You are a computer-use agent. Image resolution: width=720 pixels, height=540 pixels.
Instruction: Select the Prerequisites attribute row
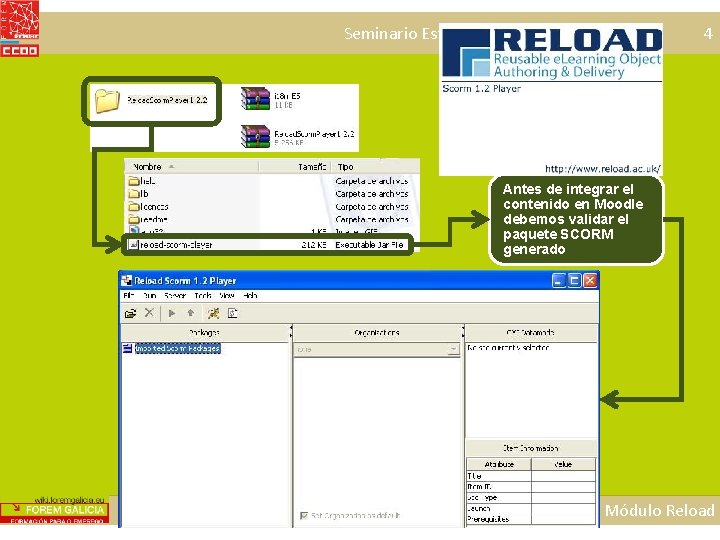pos(531,519)
